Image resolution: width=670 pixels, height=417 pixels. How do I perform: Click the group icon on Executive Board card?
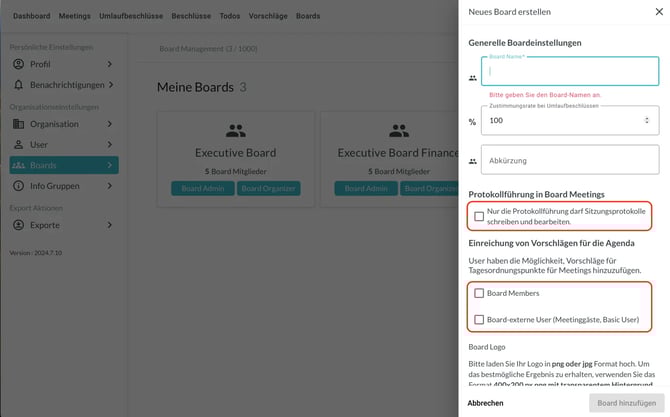235,130
